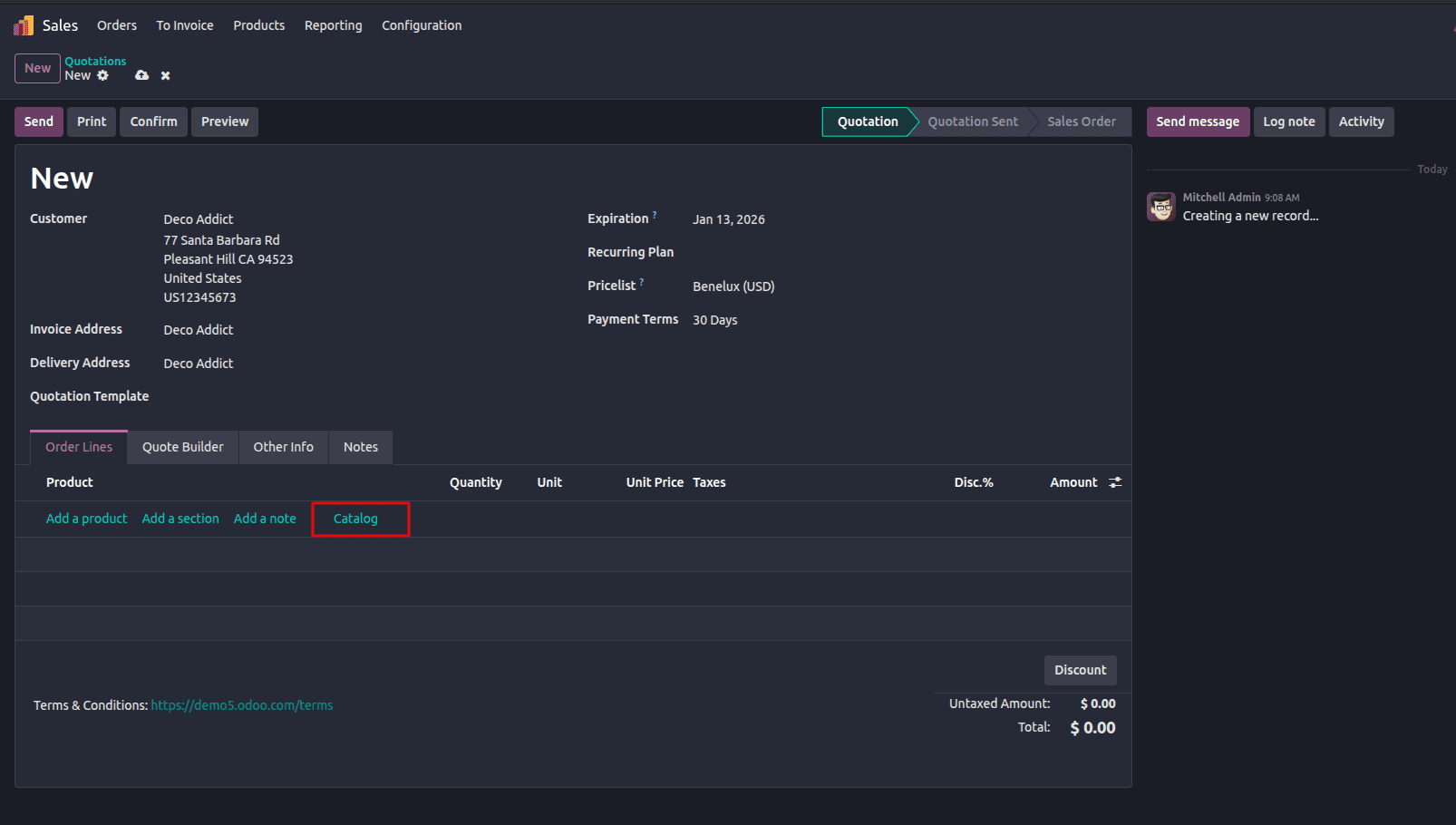
Task: Open the Payment Terms dropdown
Action: 714,319
